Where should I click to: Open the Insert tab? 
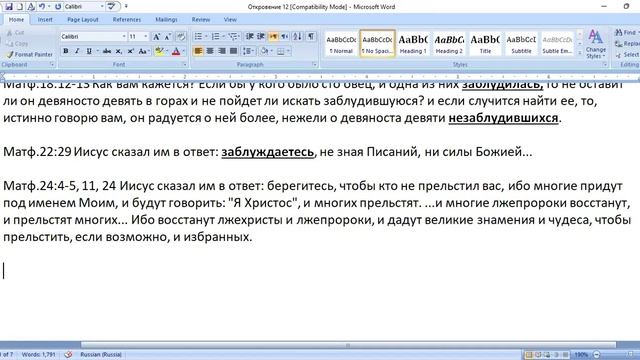pos(45,20)
